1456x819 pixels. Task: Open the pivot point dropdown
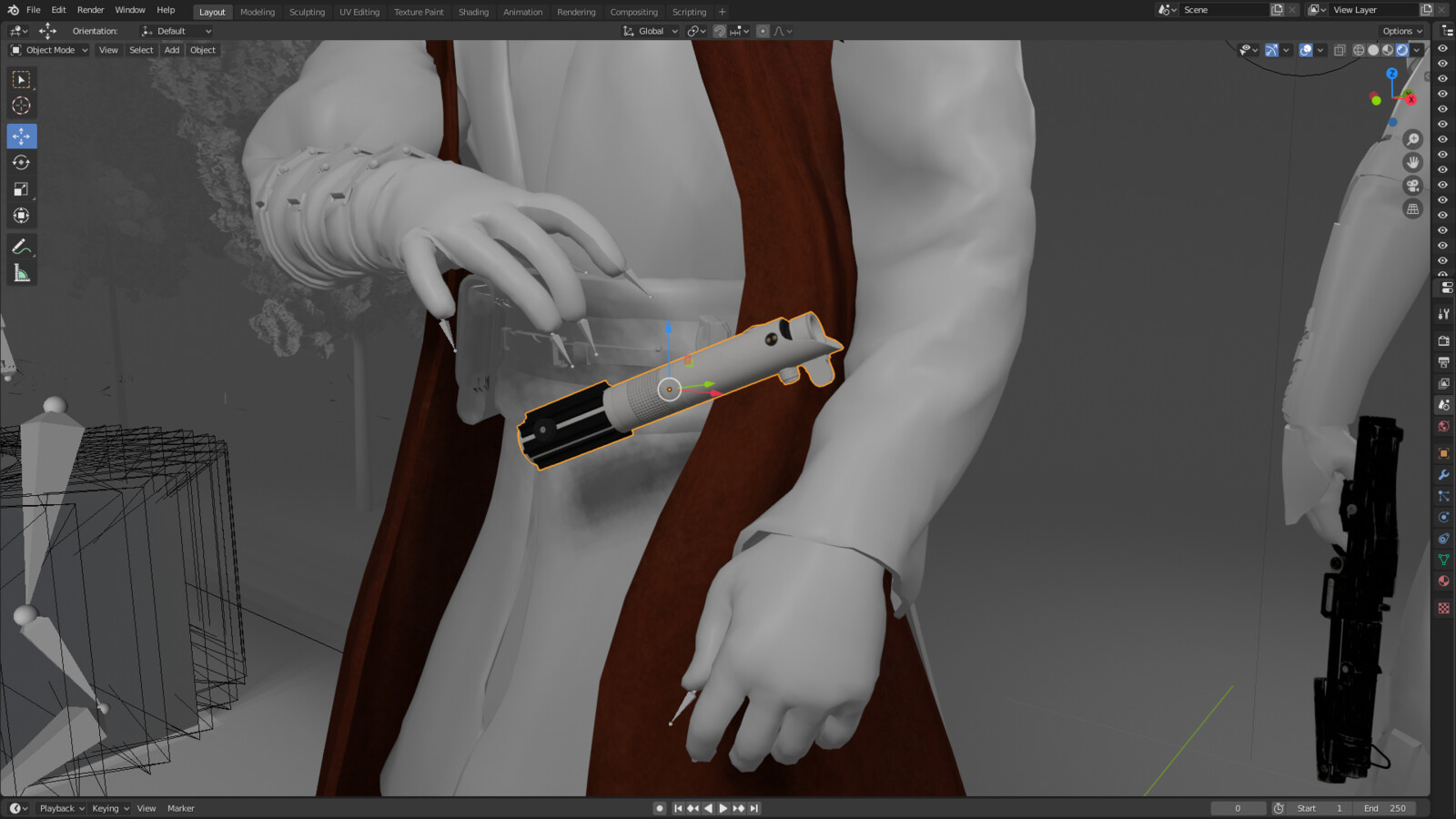pyautogui.click(x=696, y=31)
